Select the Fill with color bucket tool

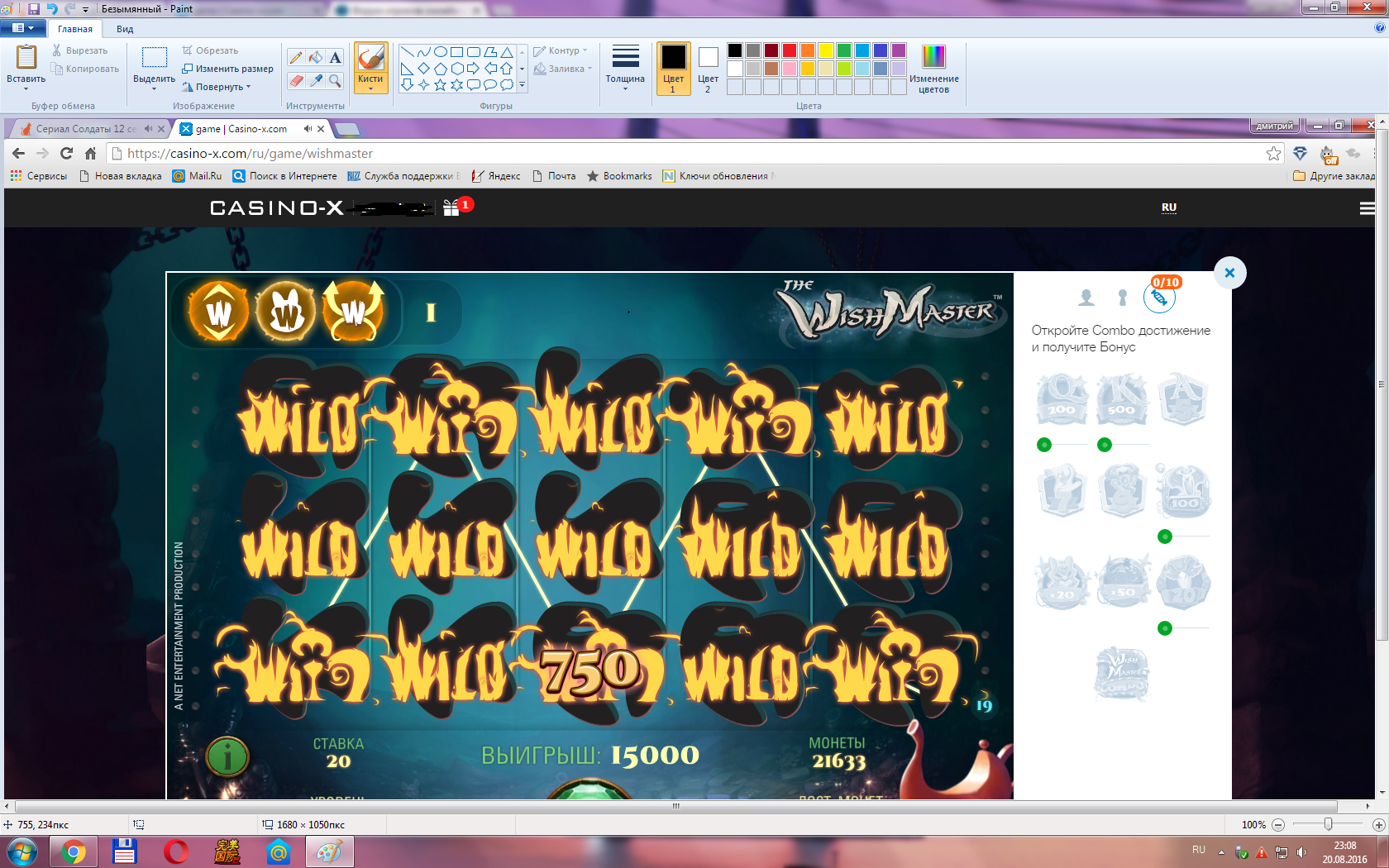coord(315,57)
